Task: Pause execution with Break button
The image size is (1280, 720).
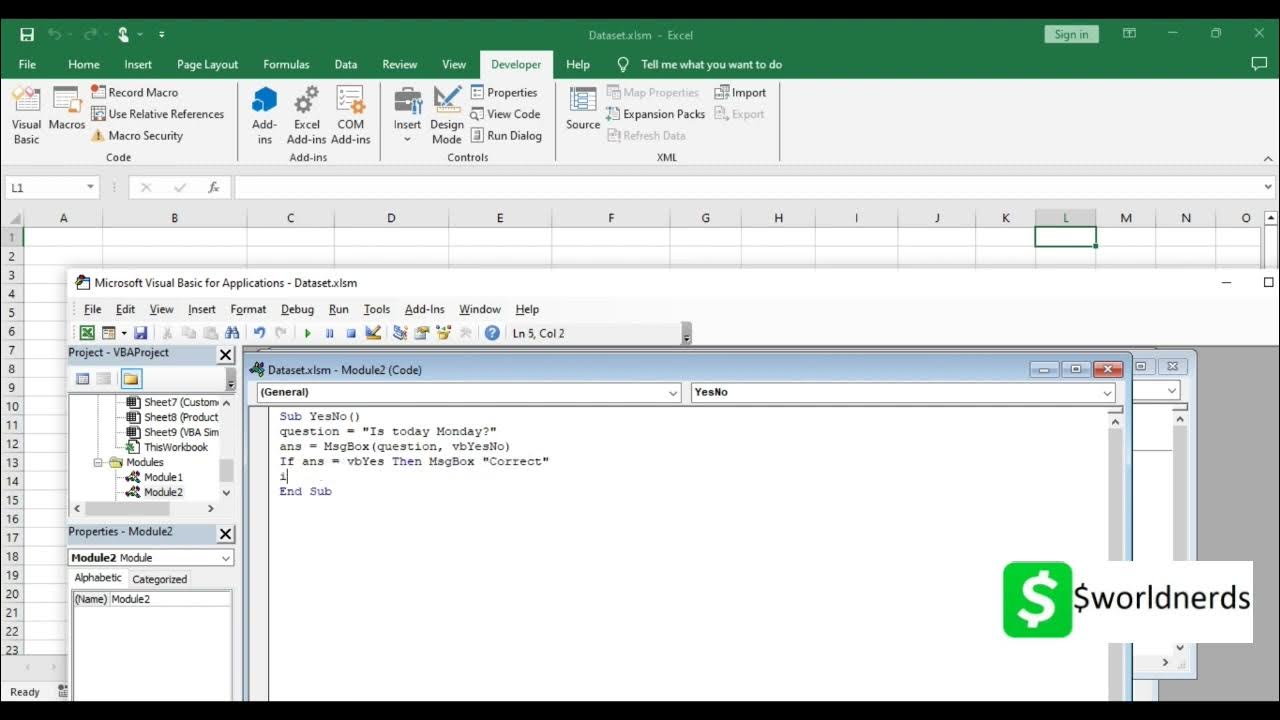Action: pyautogui.click(x=329, y=333)
